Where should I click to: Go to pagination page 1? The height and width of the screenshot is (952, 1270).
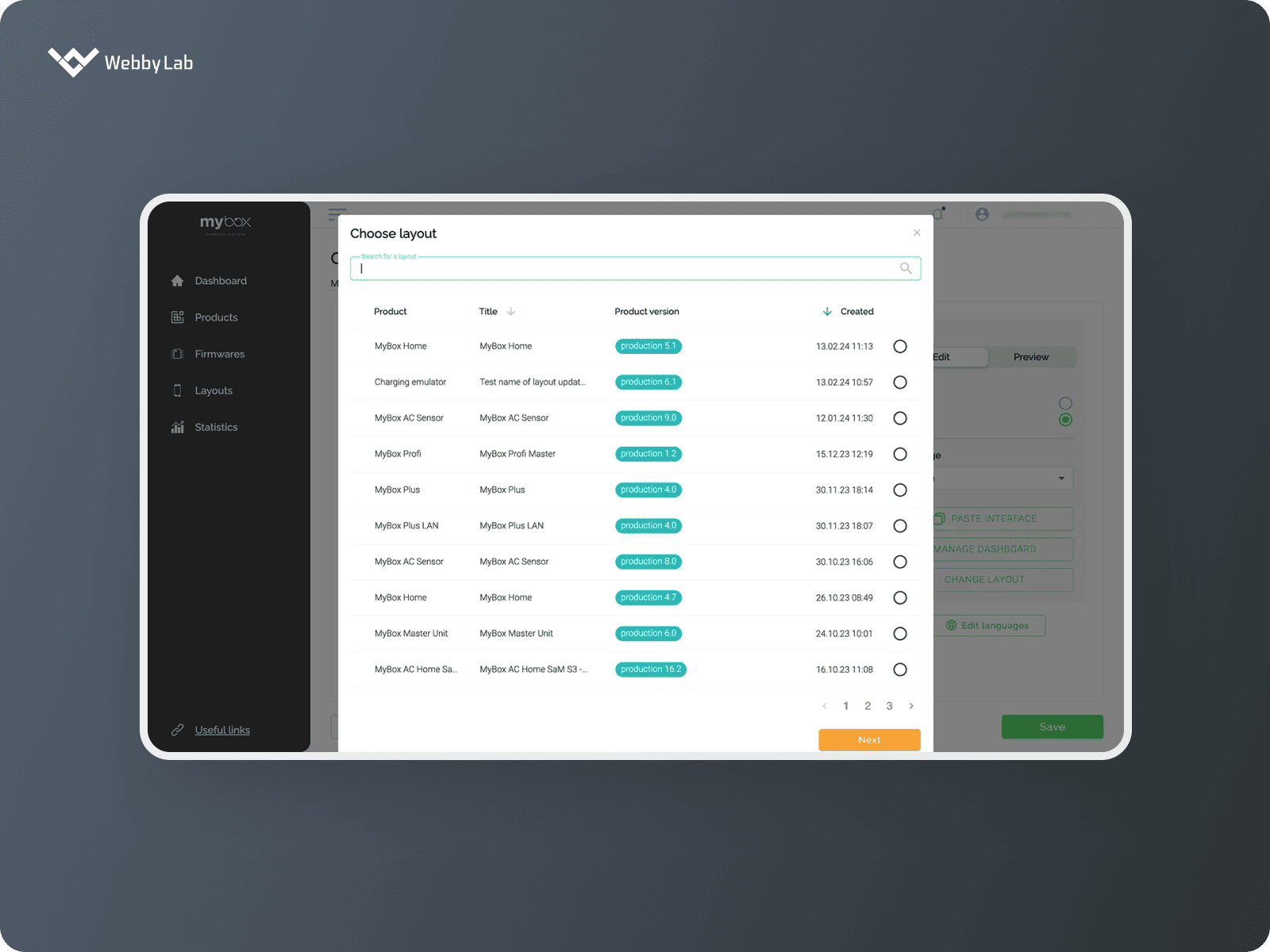(846, 705)
